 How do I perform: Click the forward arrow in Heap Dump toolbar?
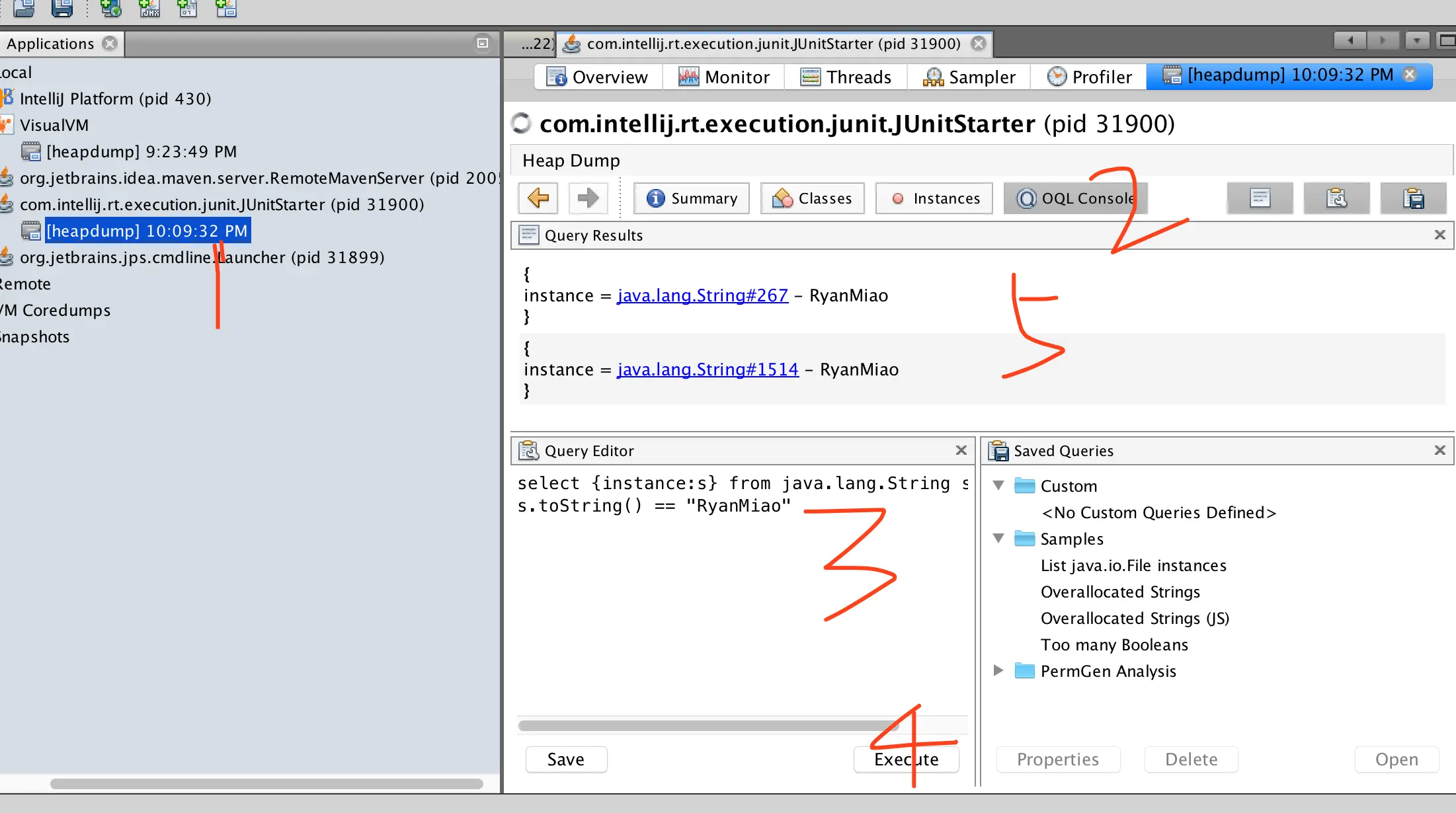587,198
